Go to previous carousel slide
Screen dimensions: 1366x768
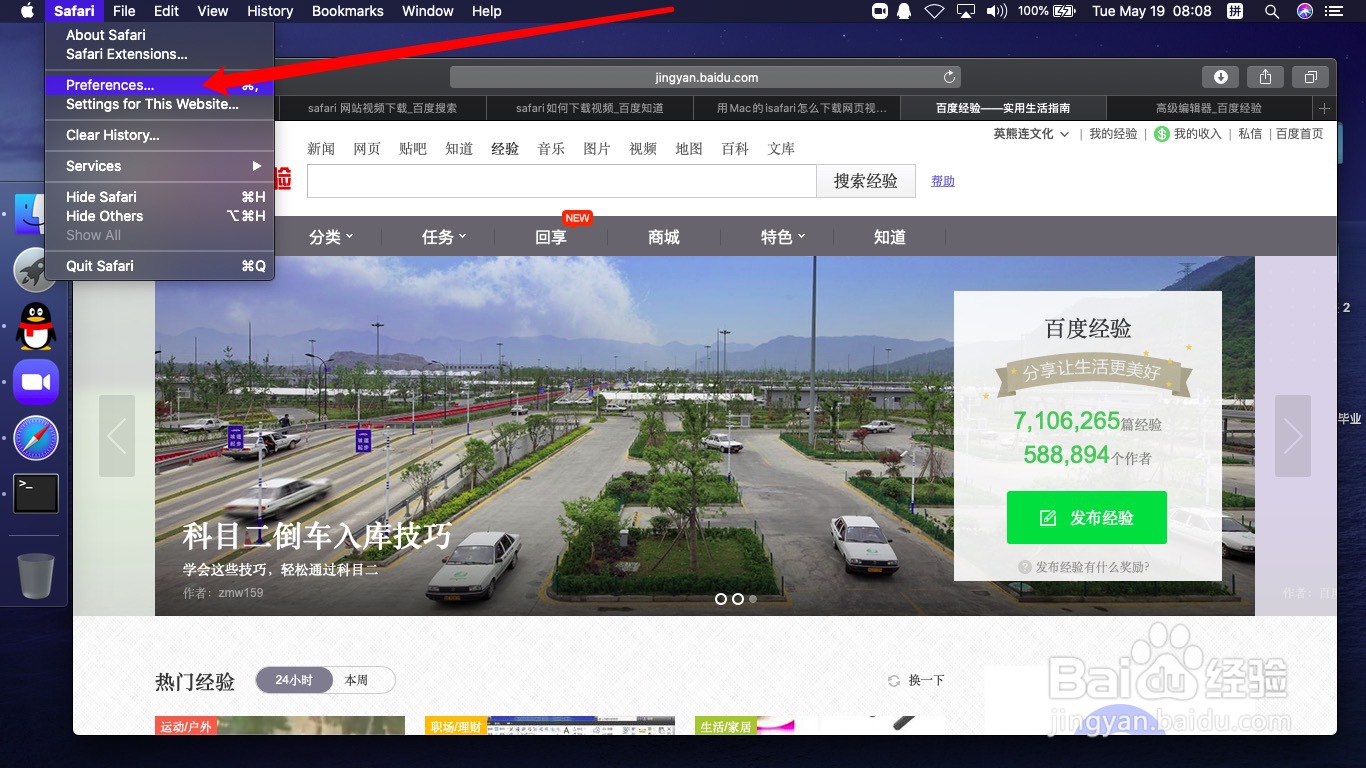[x=117, y=436]
